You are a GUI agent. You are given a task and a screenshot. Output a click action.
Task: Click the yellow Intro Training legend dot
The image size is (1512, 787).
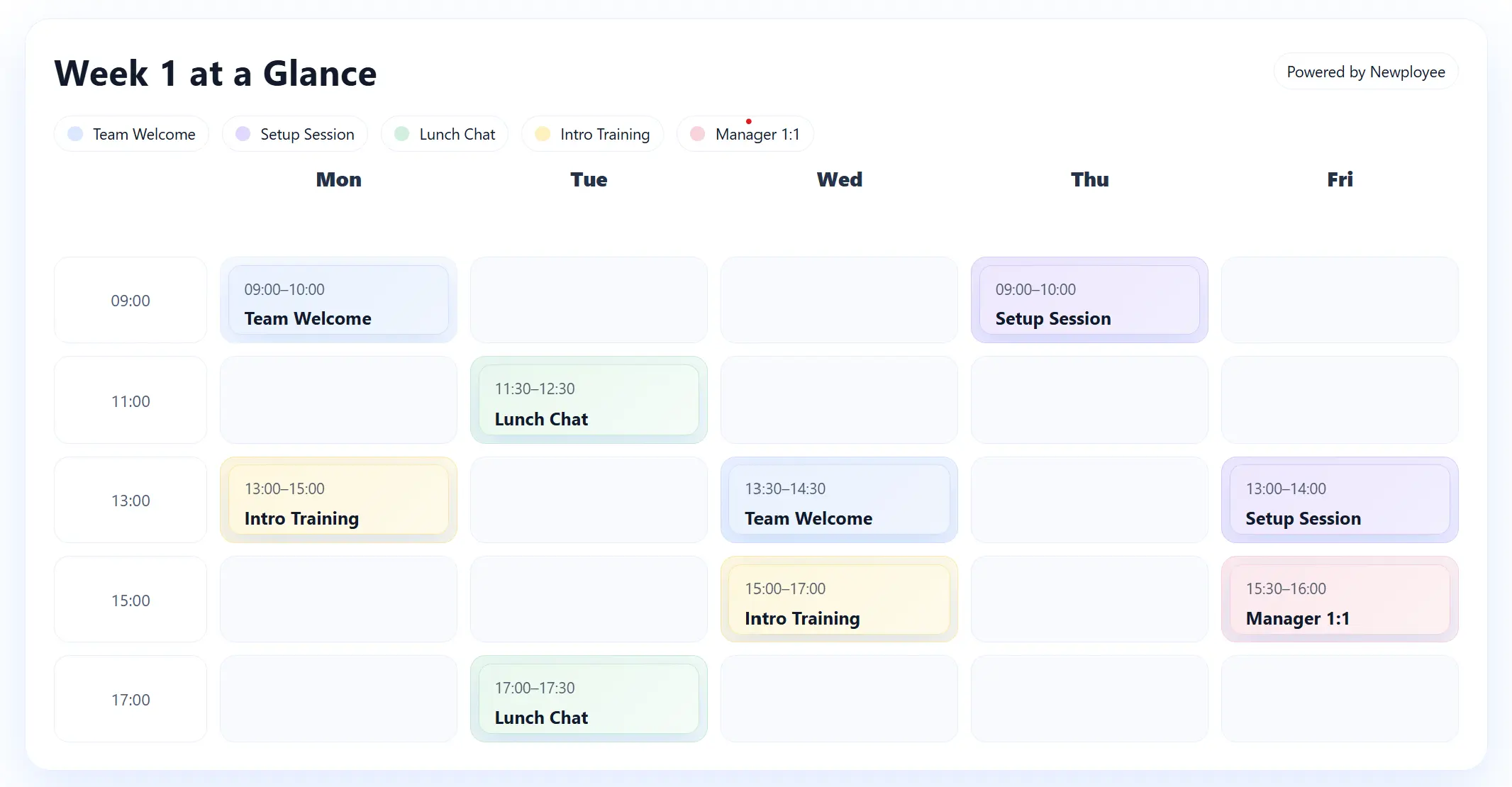[543, 134]
